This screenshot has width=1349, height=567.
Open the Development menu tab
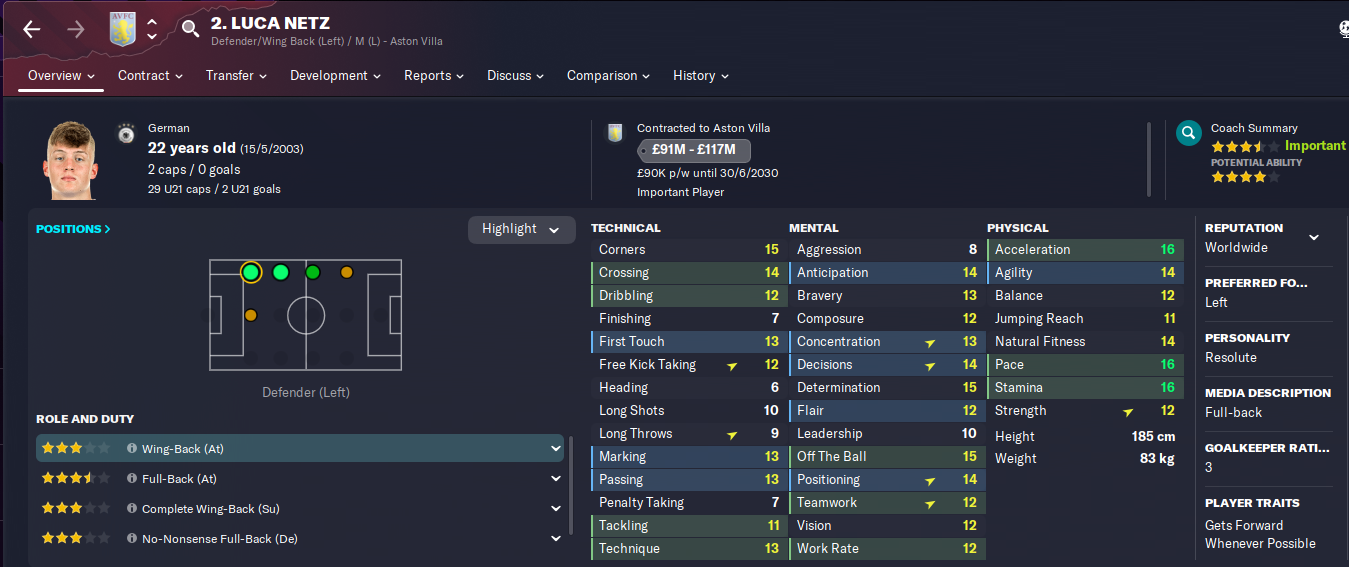pyautogui.click(x=335, y=76)
